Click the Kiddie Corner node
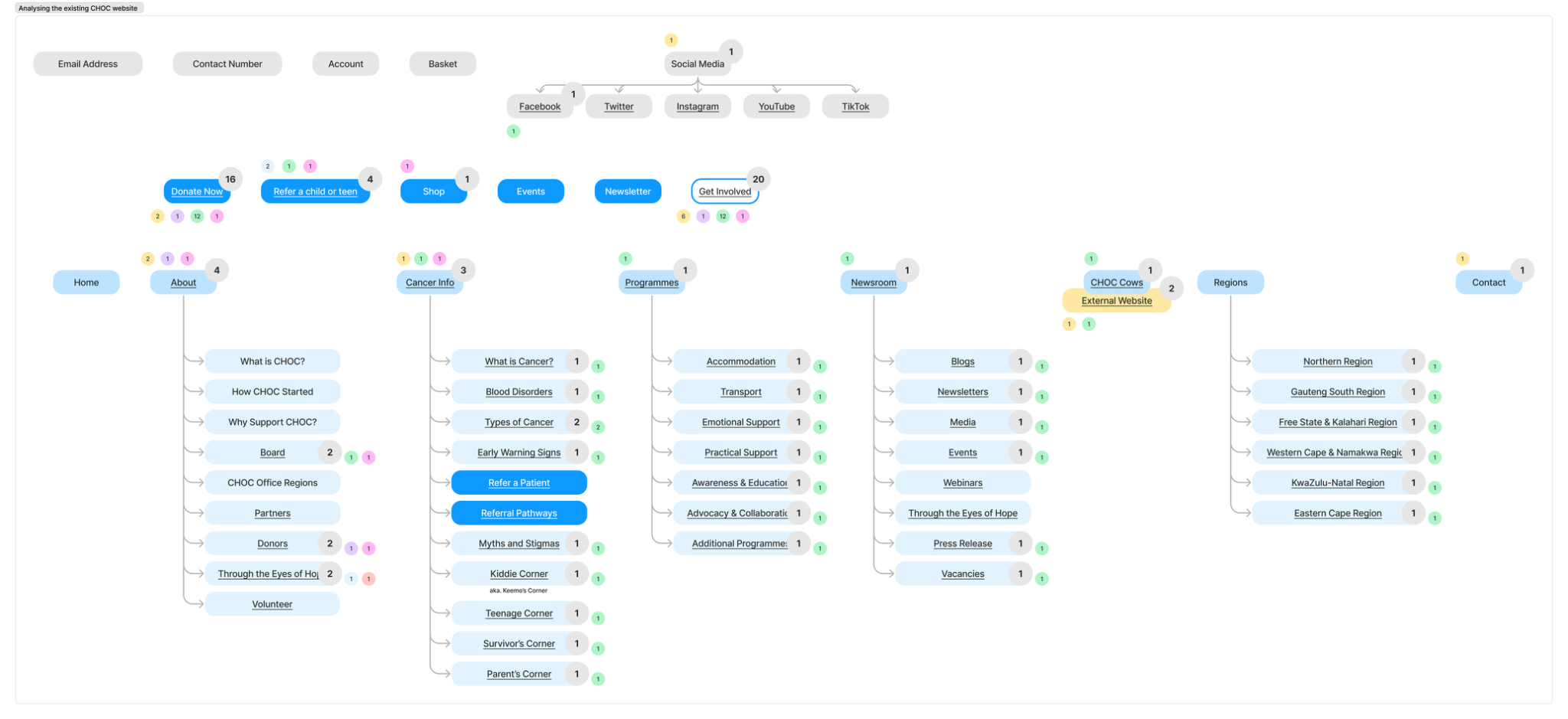Screen dimensions: 1568x719 pos(519,574)
